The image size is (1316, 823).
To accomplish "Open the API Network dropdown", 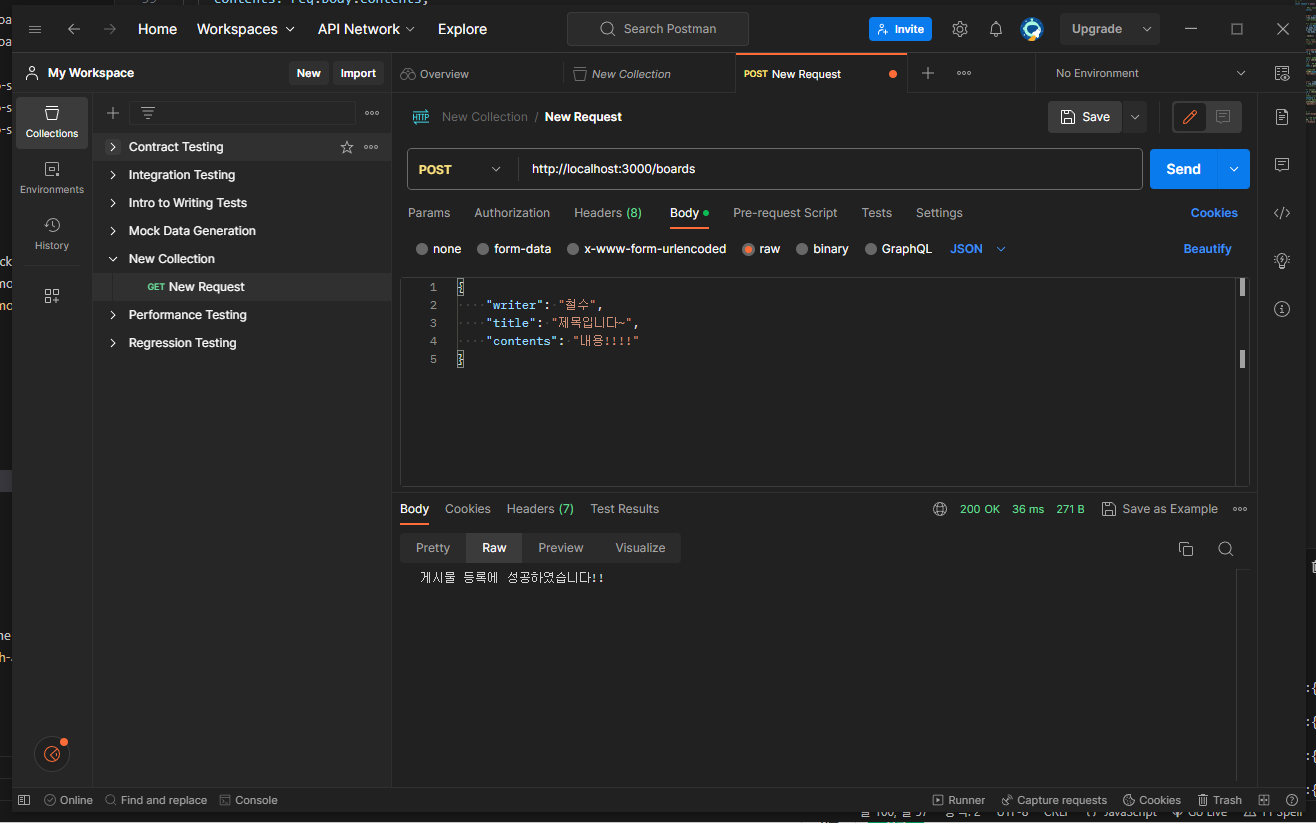I will click(x=367, y=29).
